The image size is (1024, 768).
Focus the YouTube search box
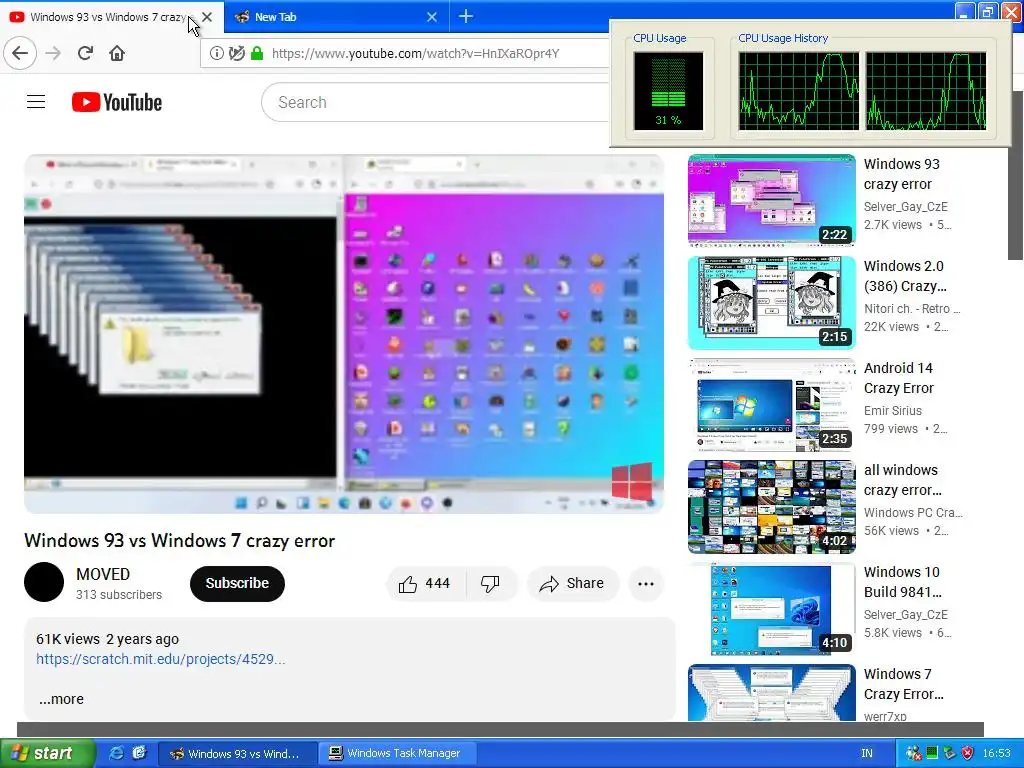click(435, 103)
